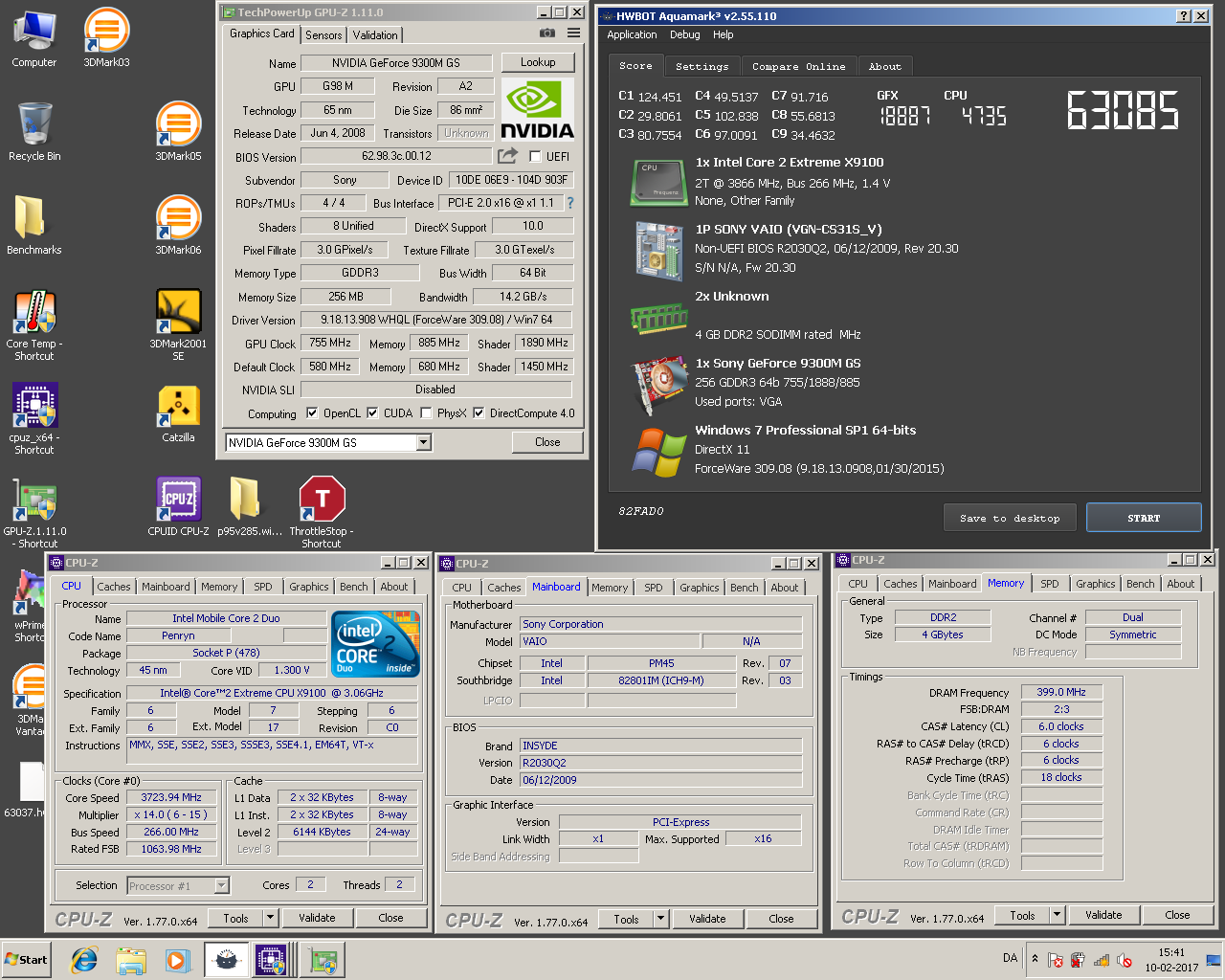Image resolution: width=1225 pixels, height=980 pixels.
Task: Open the Help menu in Aquamark
Action: tap(724, 34)
